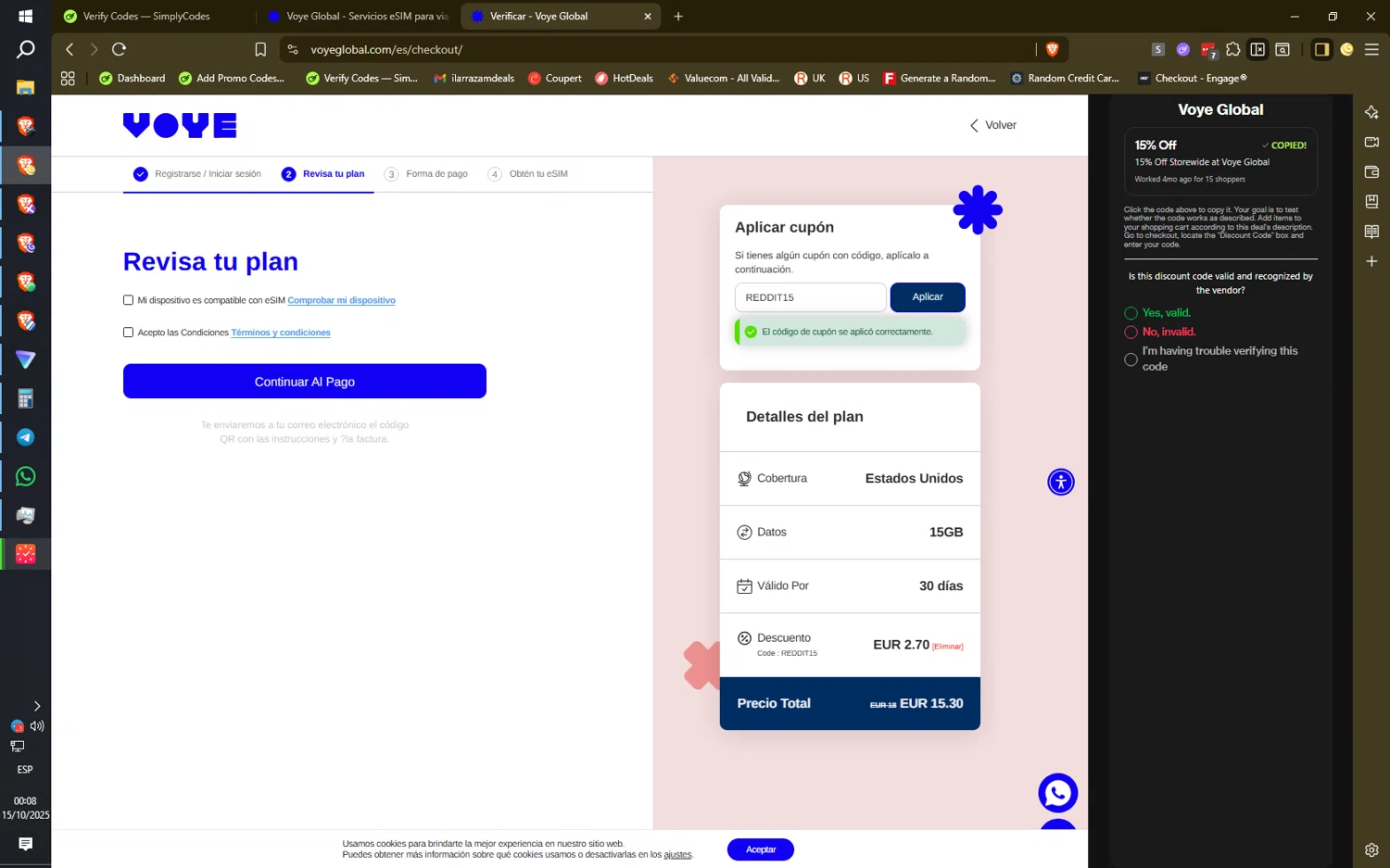Screen dimensions: 1390x868
Task: Open the accessibility widget button
Action: (x=1061, y=482)
